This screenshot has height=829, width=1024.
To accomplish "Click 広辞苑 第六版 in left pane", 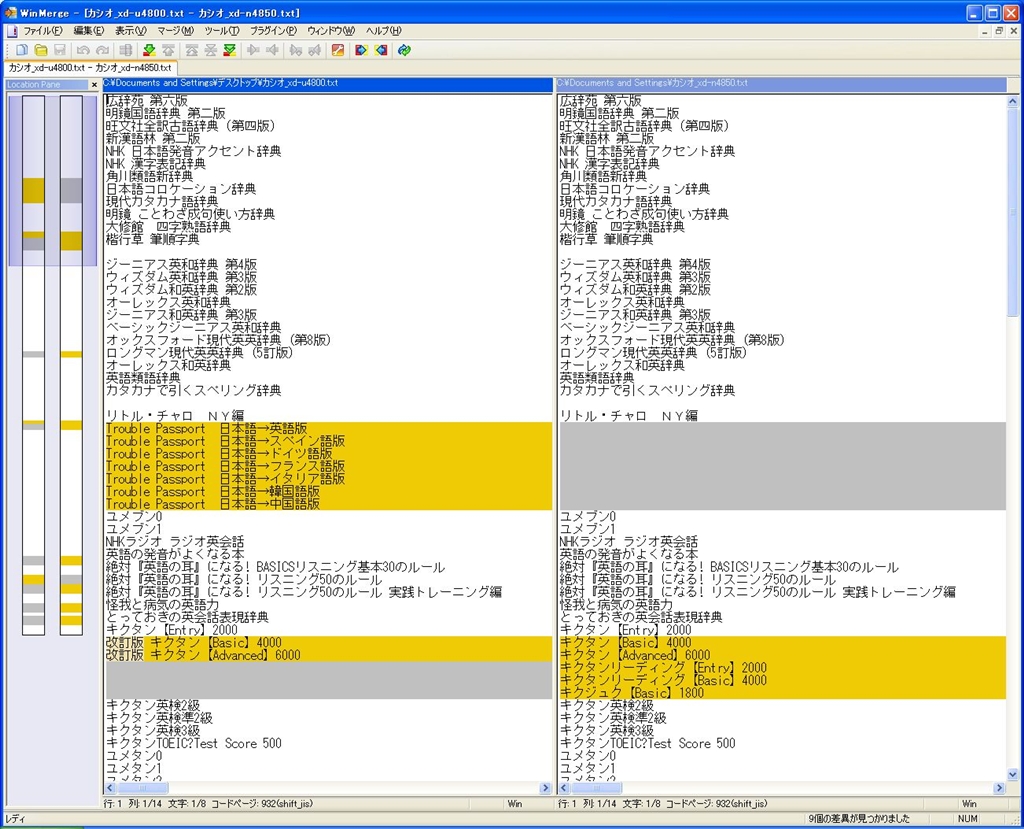I will pyautogui.click(x=147, y=101).
